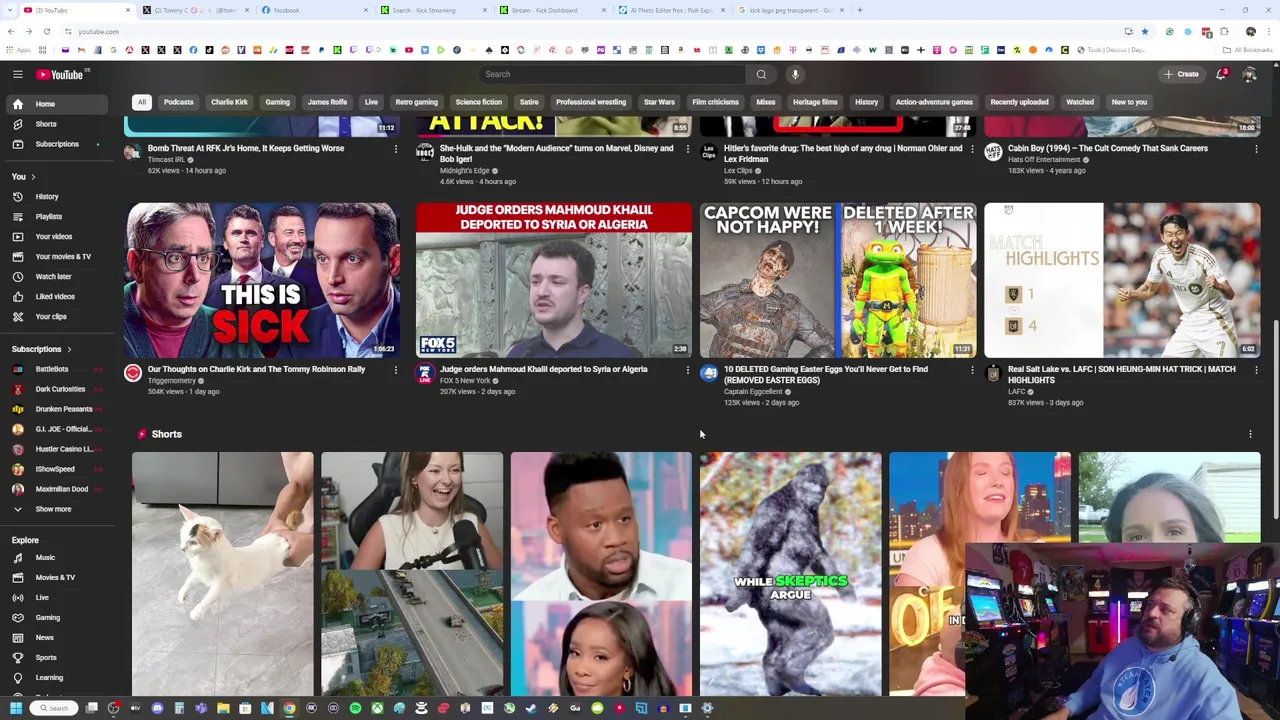Open options for Charlie Kirk thoughts video
1280x720 pixels.
tap(395, 371)
